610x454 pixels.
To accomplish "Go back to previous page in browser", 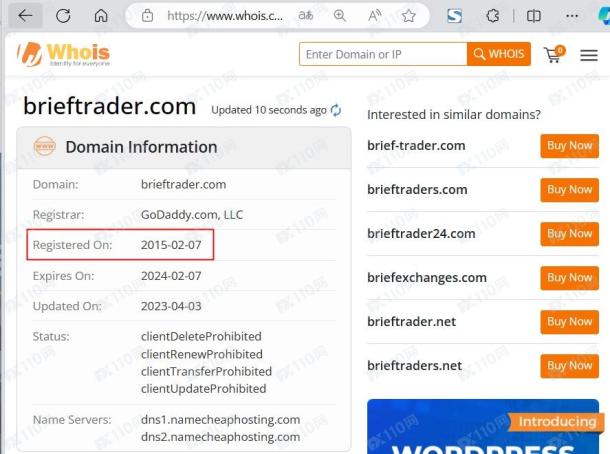I will pyautogui.click(x=25, y=16).
